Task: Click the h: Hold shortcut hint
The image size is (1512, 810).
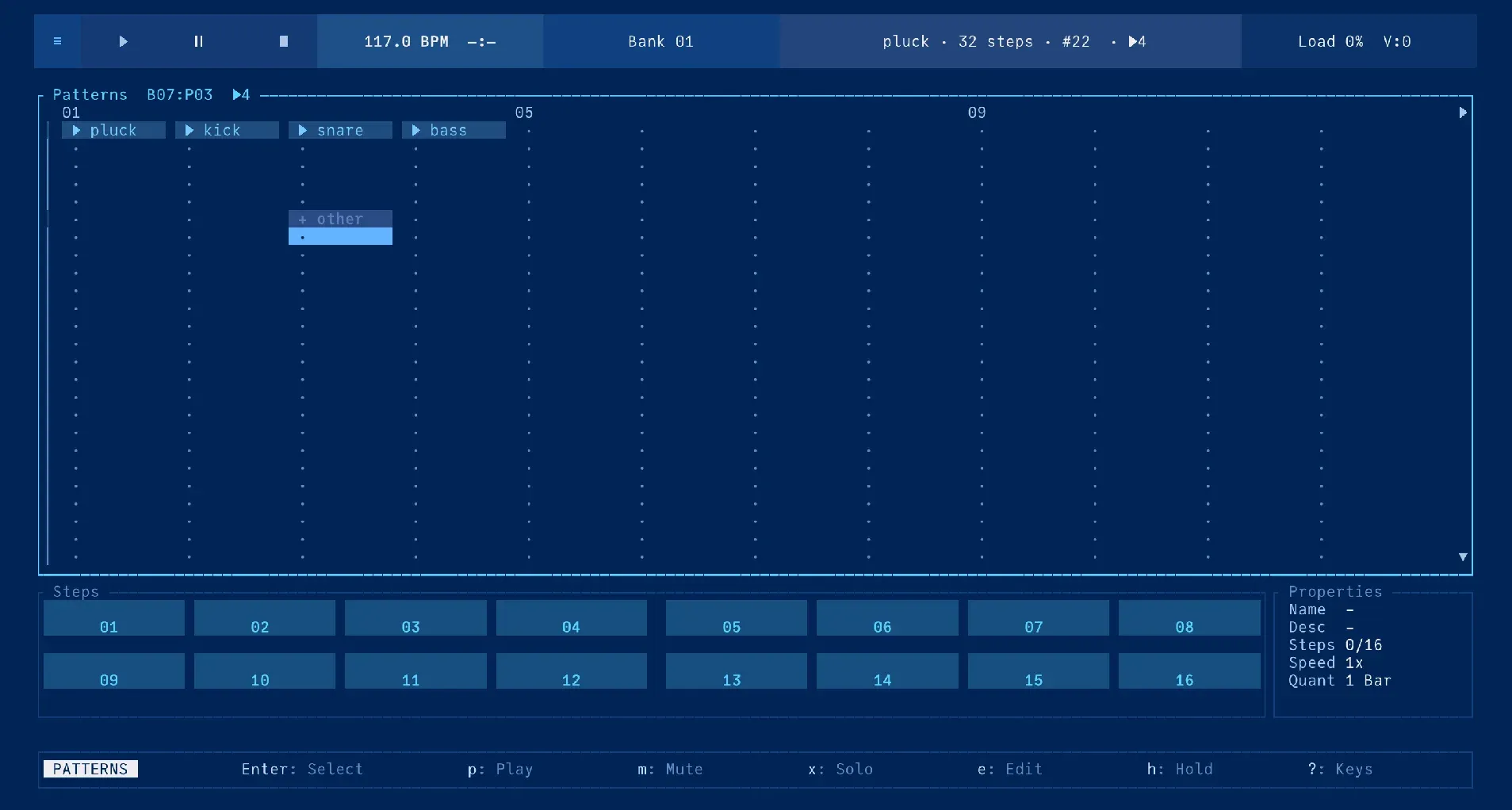Action: (1180, 769)
